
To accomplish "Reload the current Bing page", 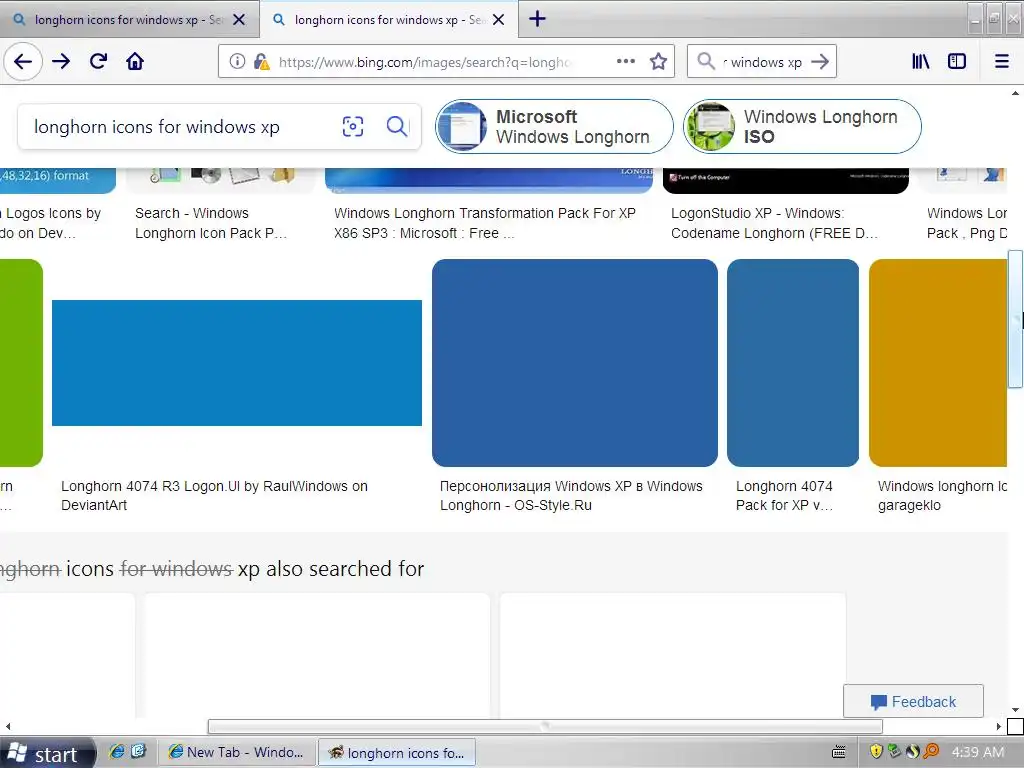I will click(x=99, y=61).
